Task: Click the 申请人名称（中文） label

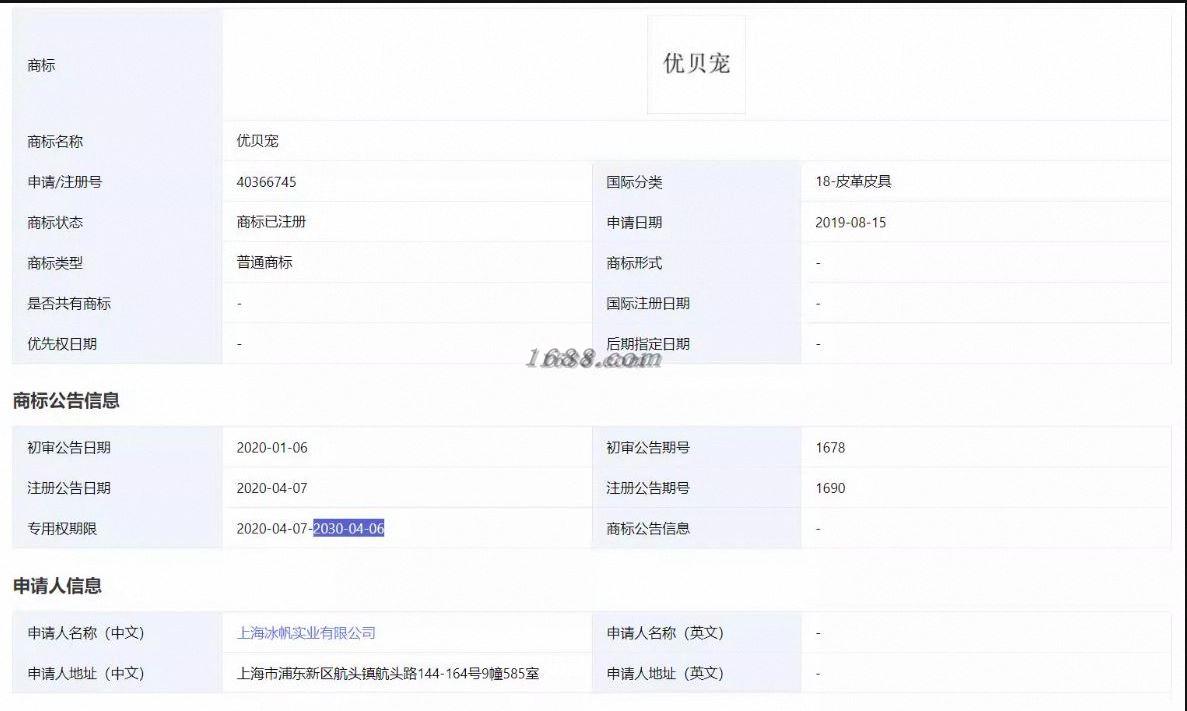Action: [86, 633]
